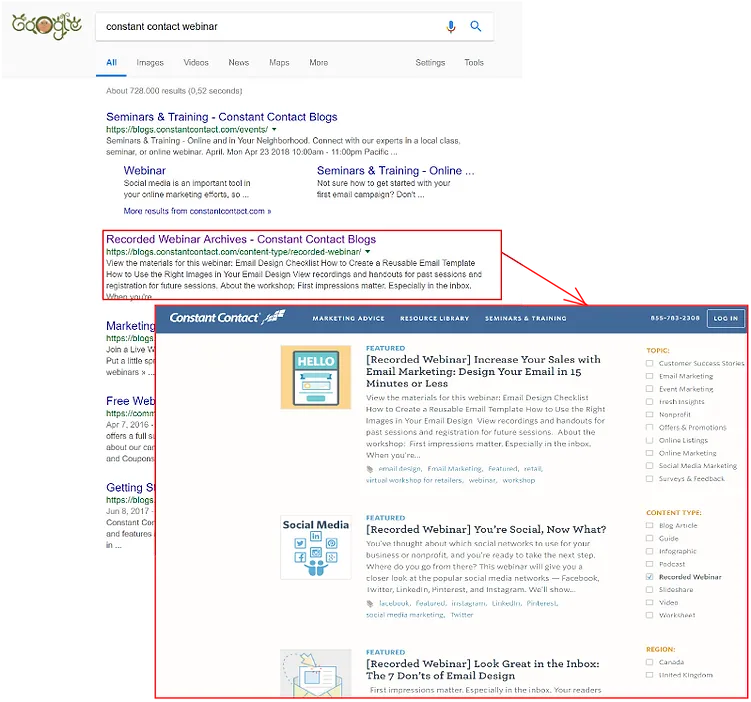Viewport: 751px width, 702px height.
Task: Click tag icon under email design article
Action: (370, 469)
